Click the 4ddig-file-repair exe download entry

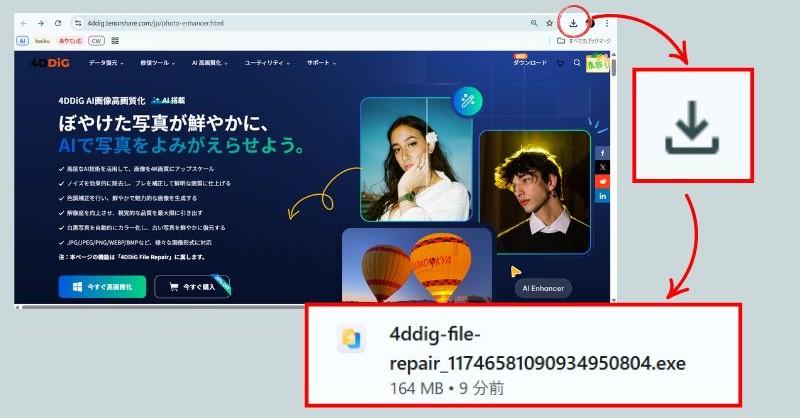(523, 355)
